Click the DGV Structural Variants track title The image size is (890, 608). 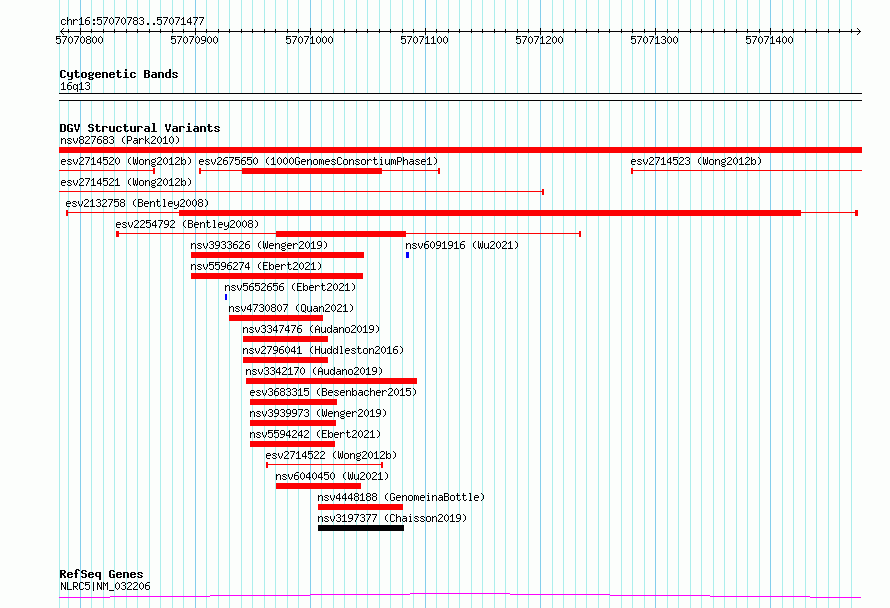click(140, 128)
